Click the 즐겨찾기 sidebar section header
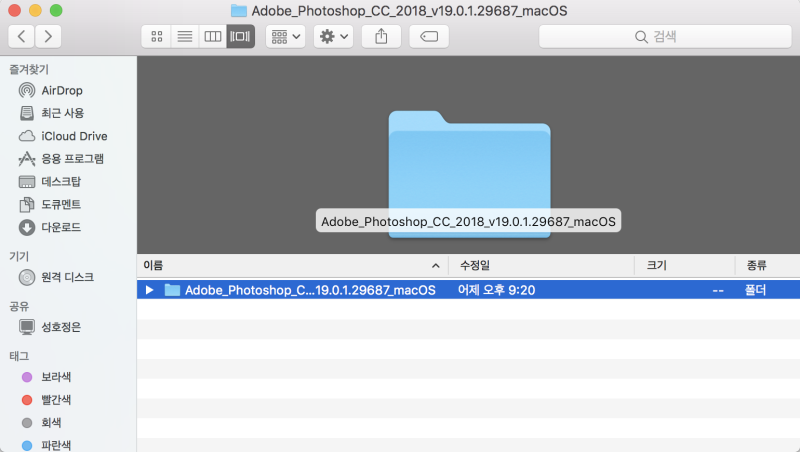The width and height of the screenshot is (800, 452). (29, 69)
